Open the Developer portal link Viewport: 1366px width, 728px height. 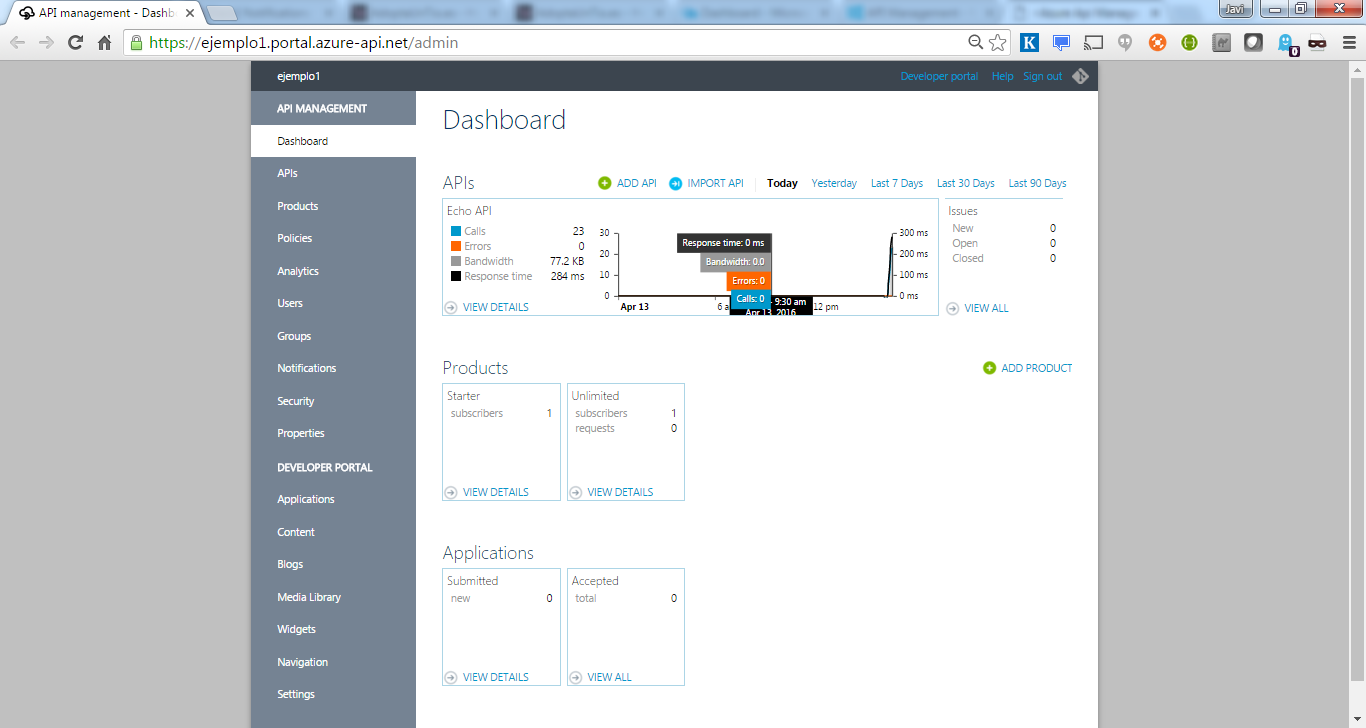pyautogui.click(x=939, y=75)
